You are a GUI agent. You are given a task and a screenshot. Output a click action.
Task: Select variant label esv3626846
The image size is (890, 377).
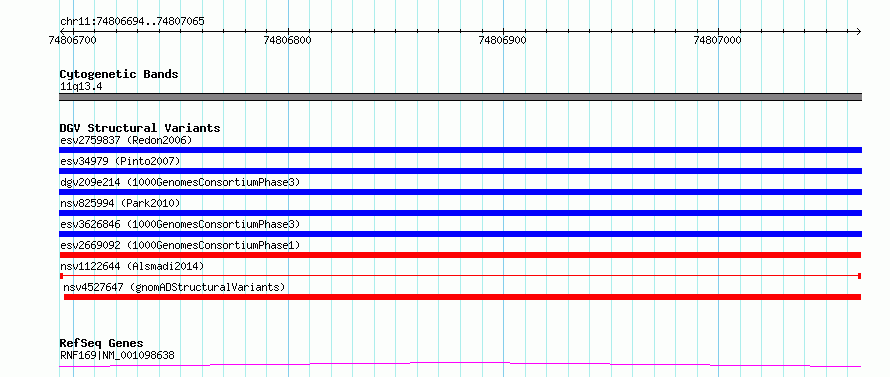(x=180, y=224)
